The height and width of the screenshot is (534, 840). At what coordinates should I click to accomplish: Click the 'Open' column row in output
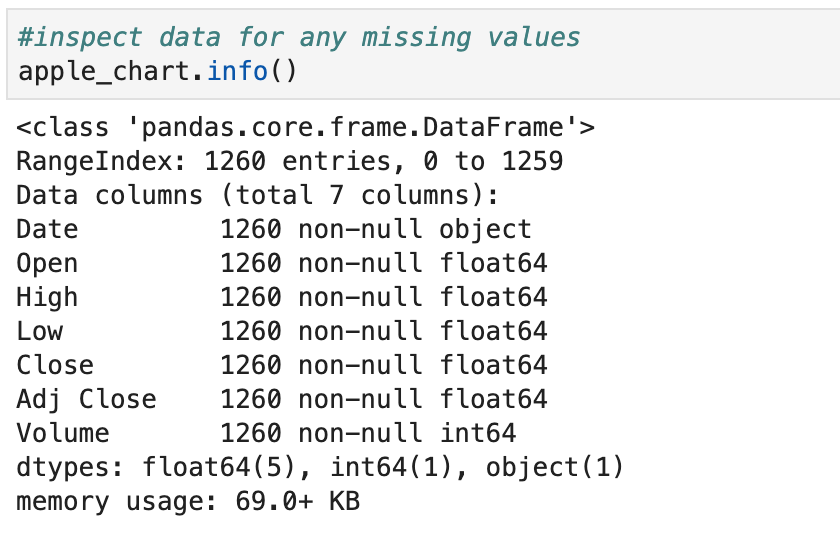click(x=282, y=264)
